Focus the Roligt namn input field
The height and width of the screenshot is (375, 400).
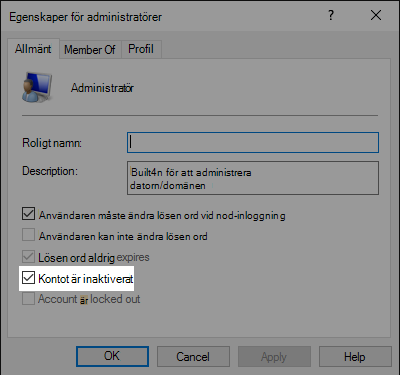253,143
